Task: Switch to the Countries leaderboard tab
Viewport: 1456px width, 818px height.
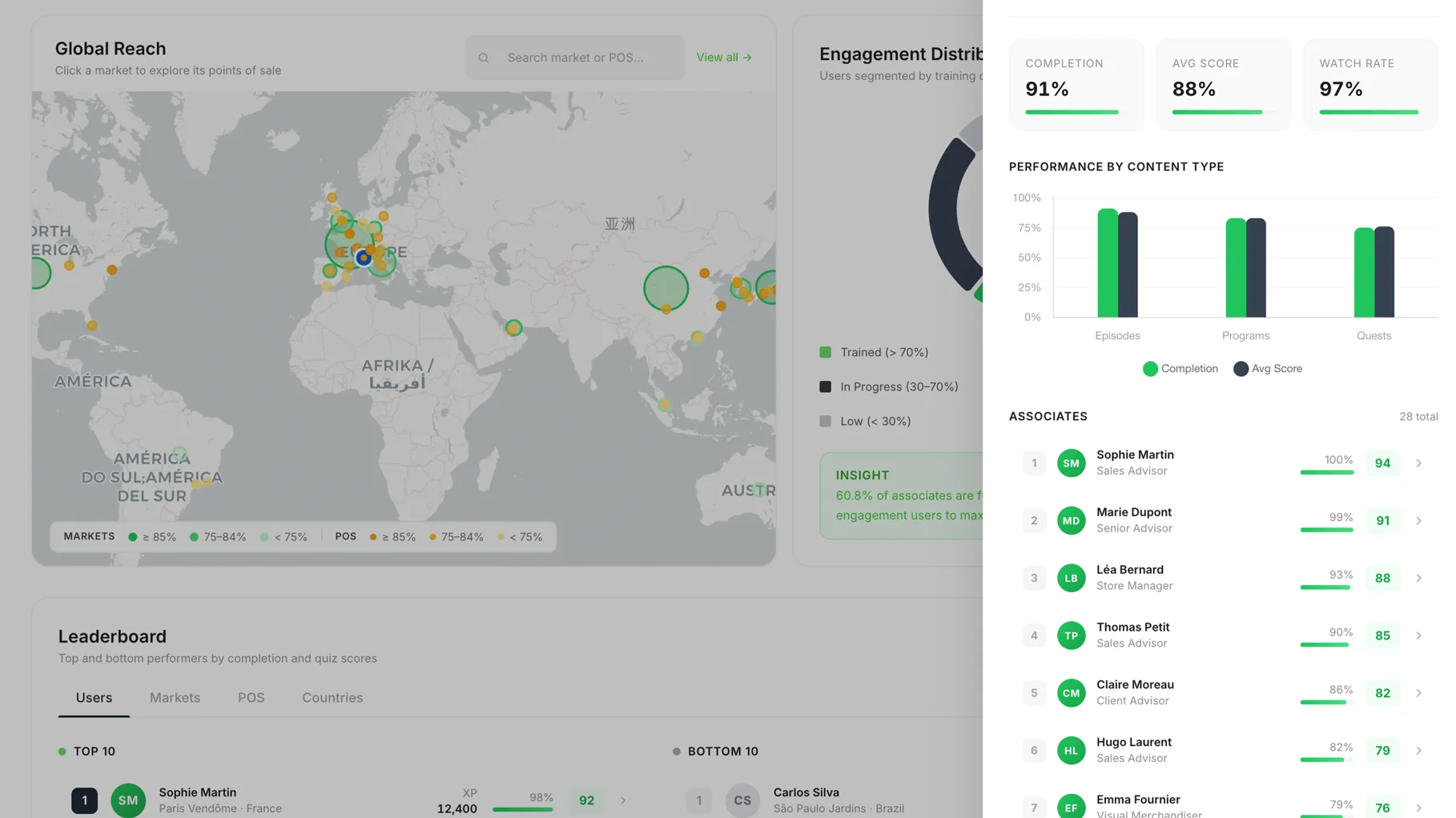Action: click(332, 698)
